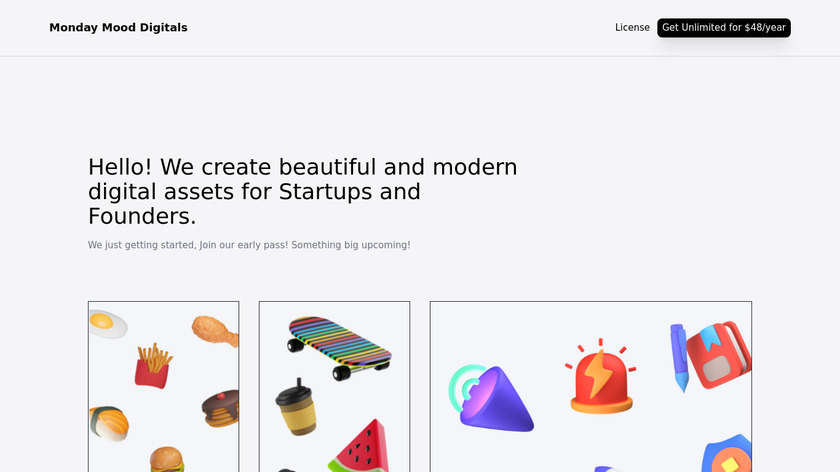
Task: Select the hamburger icon
Action: coord(166,460)
